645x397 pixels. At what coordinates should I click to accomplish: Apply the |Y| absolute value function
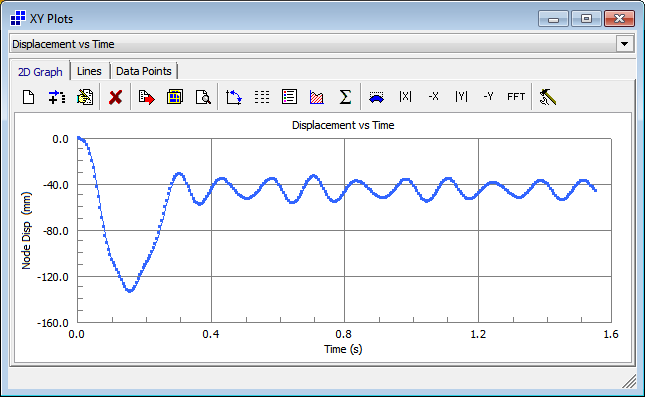461,97
